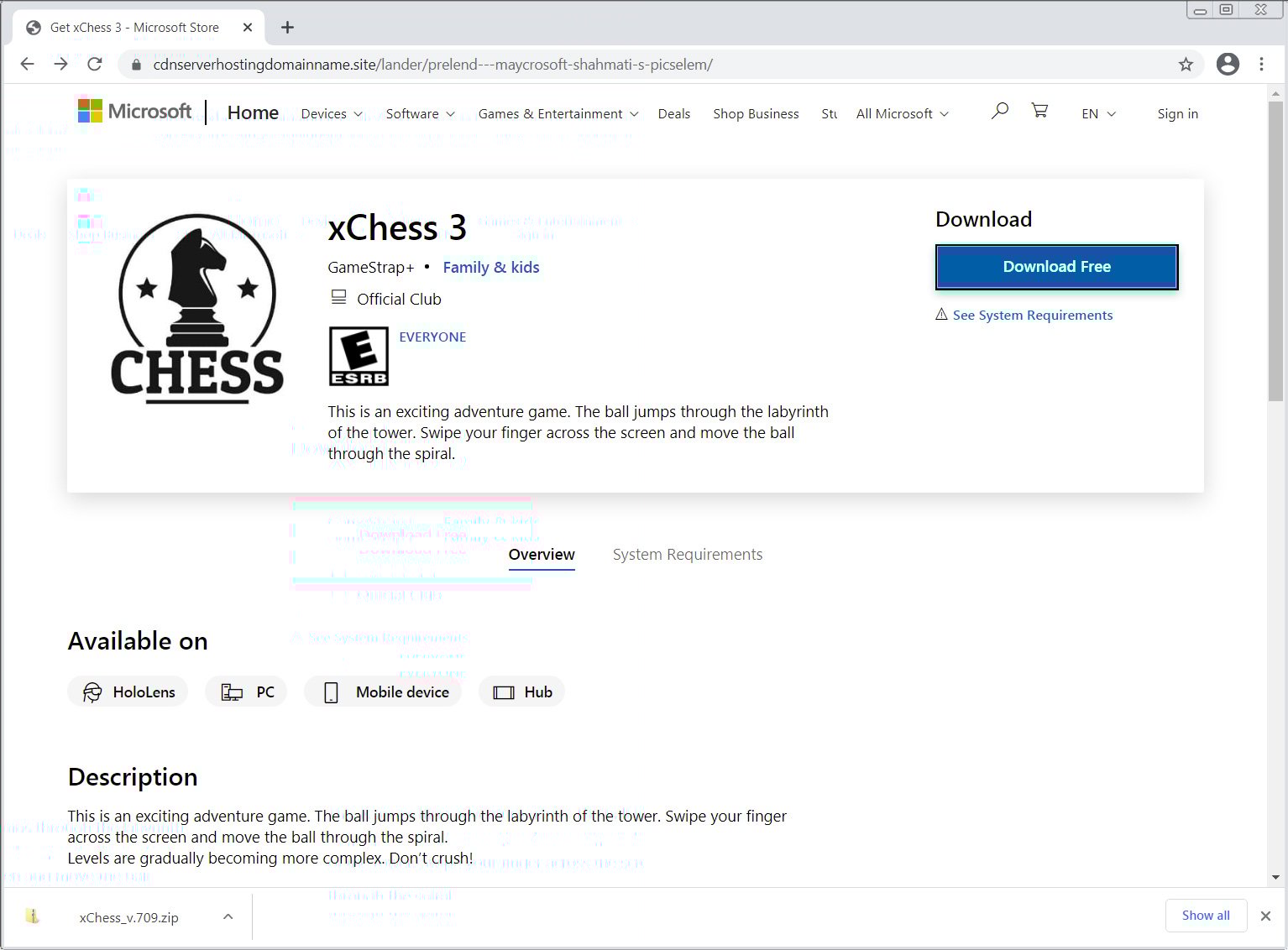1288x950 pixels.
Task: Click the Official Club label
Action: 399,299
